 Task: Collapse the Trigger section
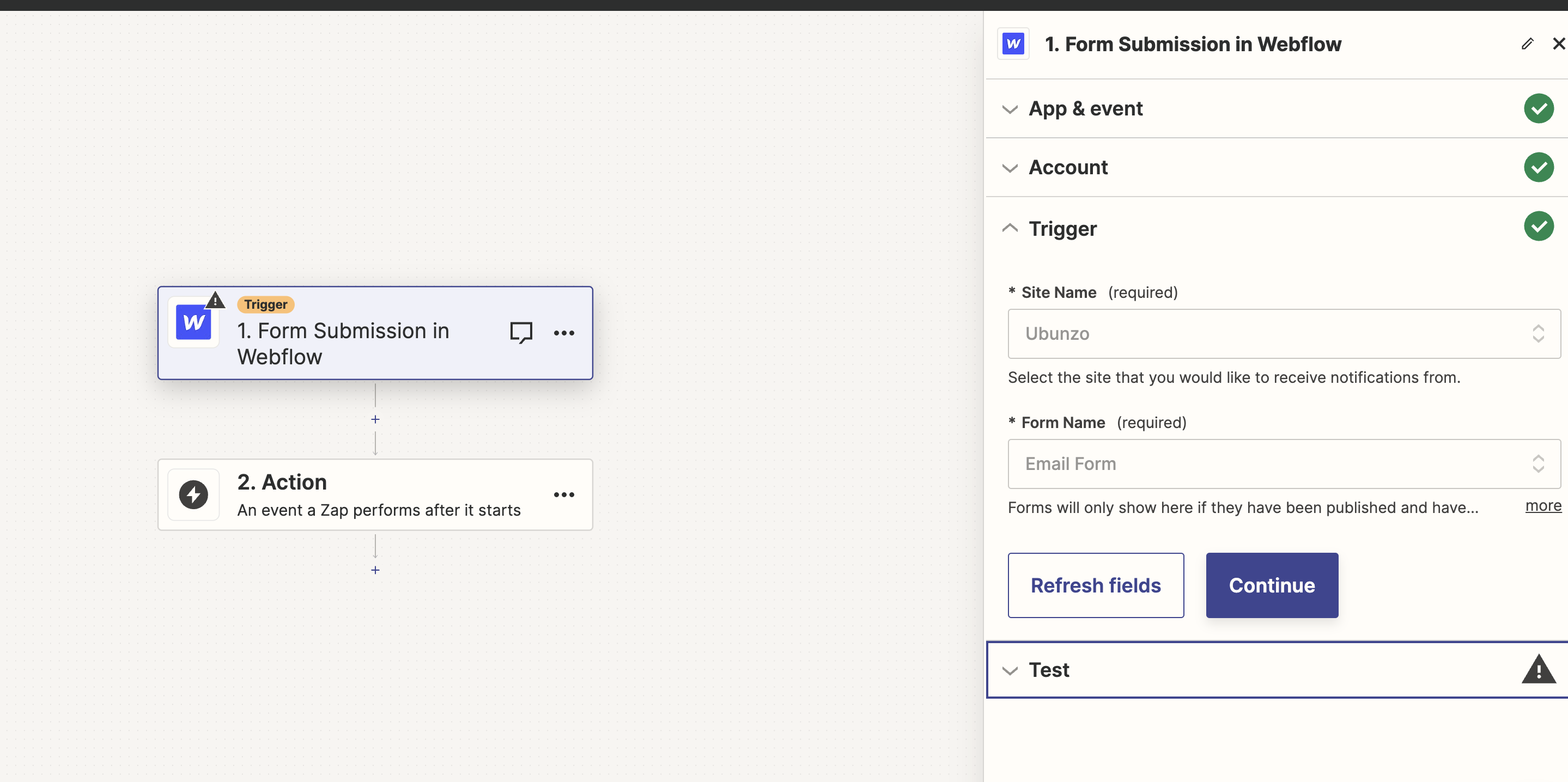[1277, 228]
